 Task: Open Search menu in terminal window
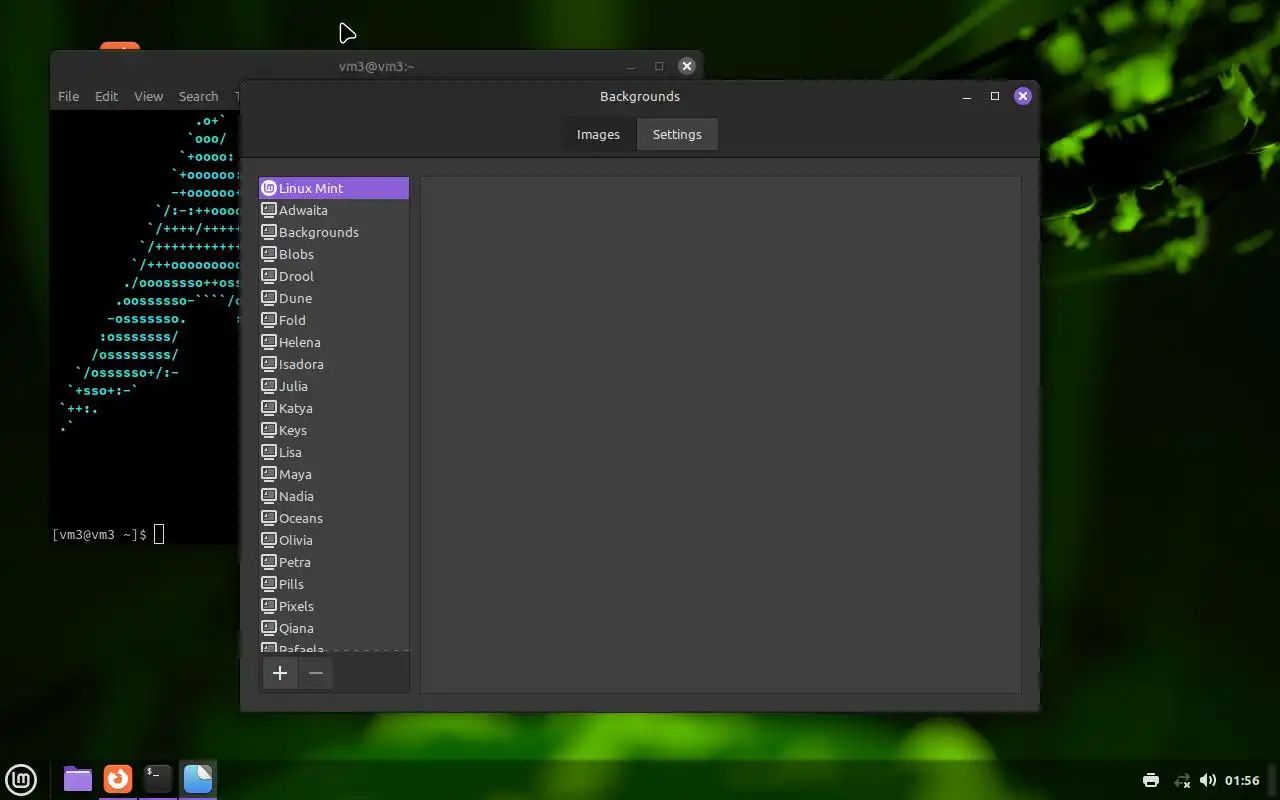(x=198, y=96)
